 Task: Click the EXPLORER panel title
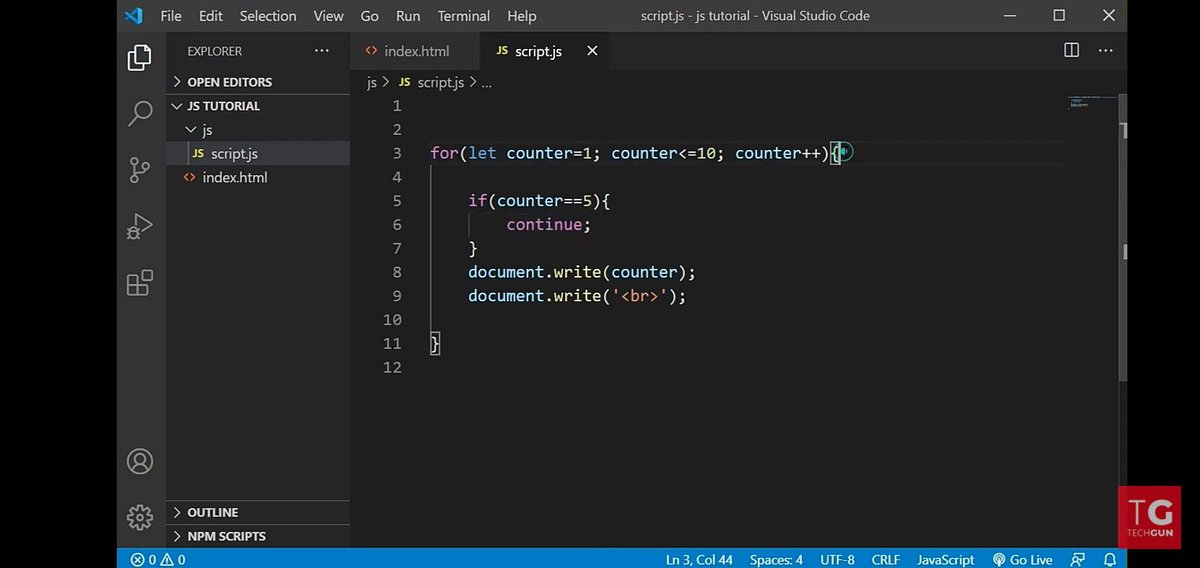click(x=215, y=51)
